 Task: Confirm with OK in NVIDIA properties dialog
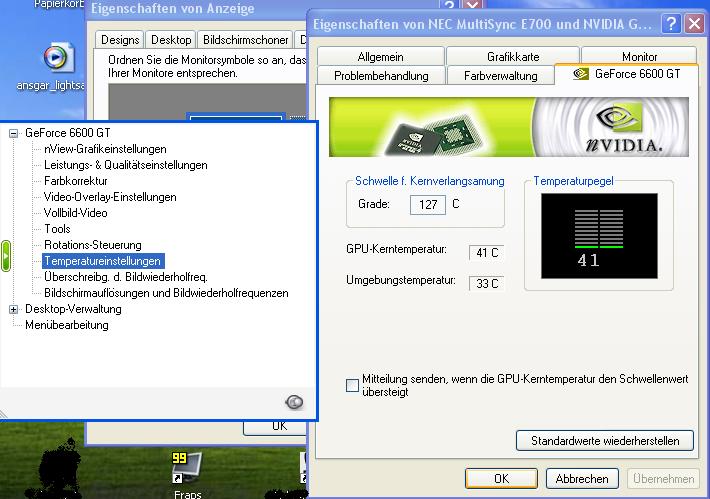[501, 479]
